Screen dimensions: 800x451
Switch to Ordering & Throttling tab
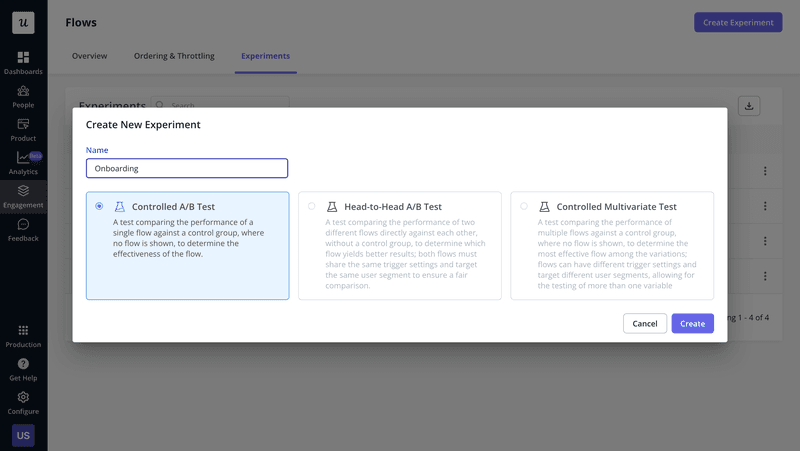[x=174, y=56]
